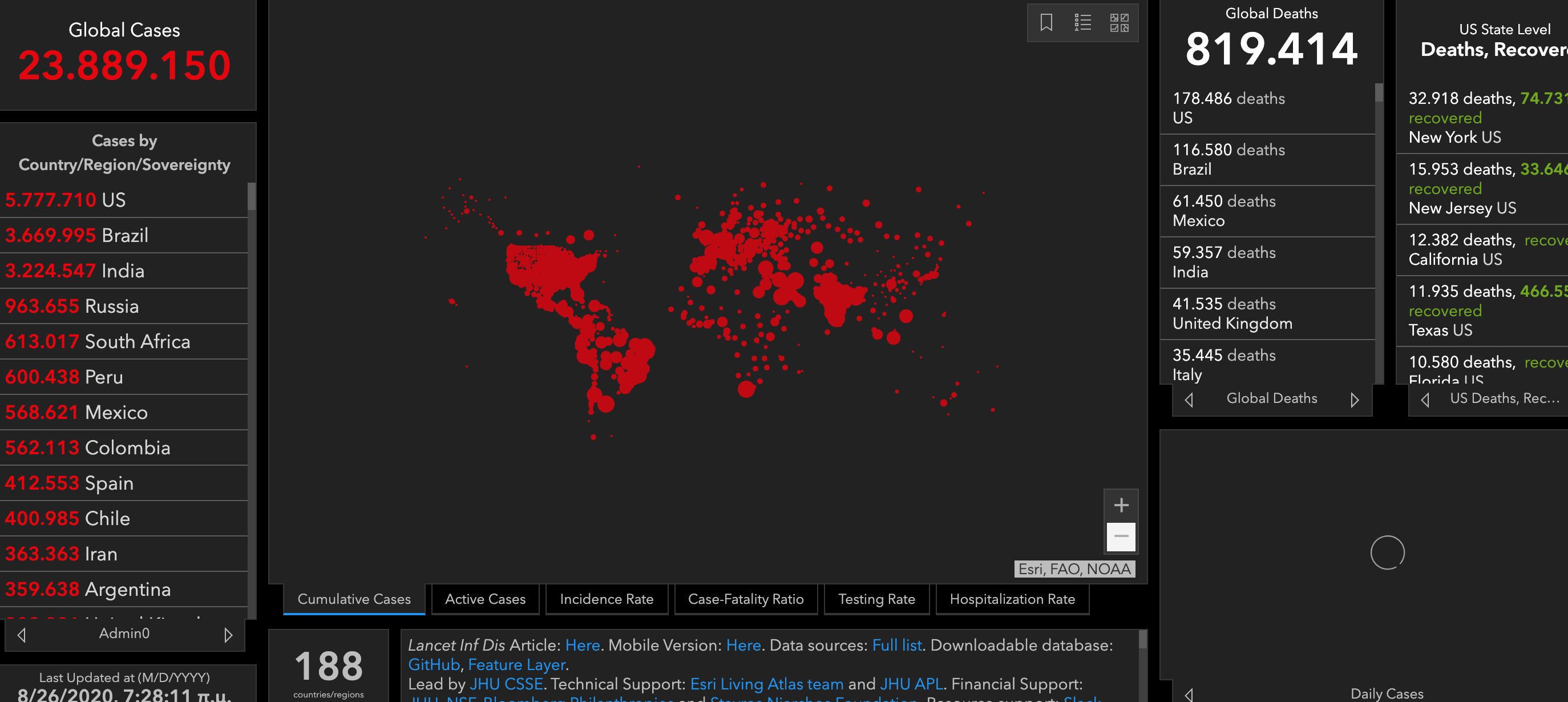Select the Incidence Rate tab

607,599
